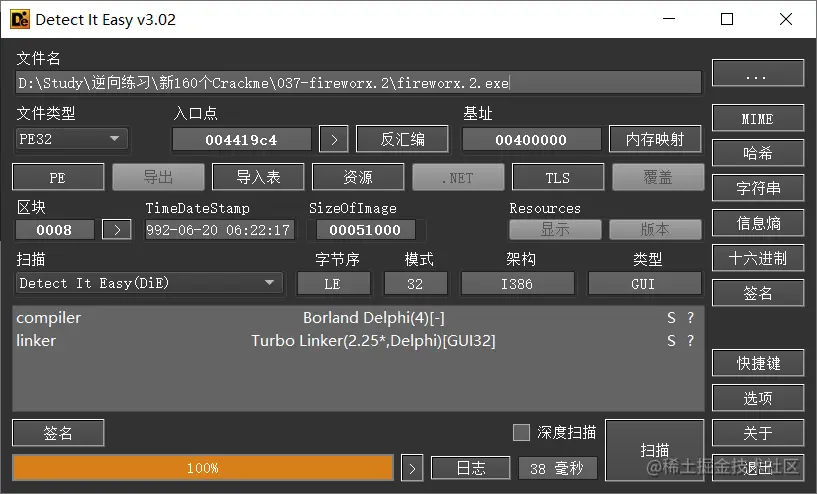The width and height of the screenshot is (817, 494).
Task: Open the 信息熵 entropy button
Action: (758, 223)
